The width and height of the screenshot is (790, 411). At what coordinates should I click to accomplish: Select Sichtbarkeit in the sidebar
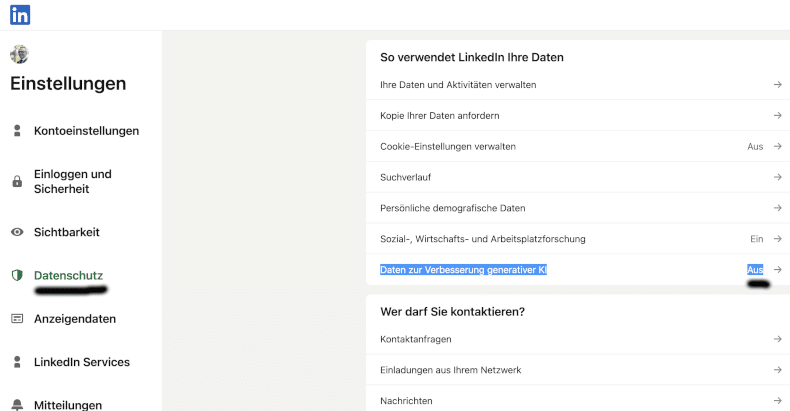click(x=67, y=232)
